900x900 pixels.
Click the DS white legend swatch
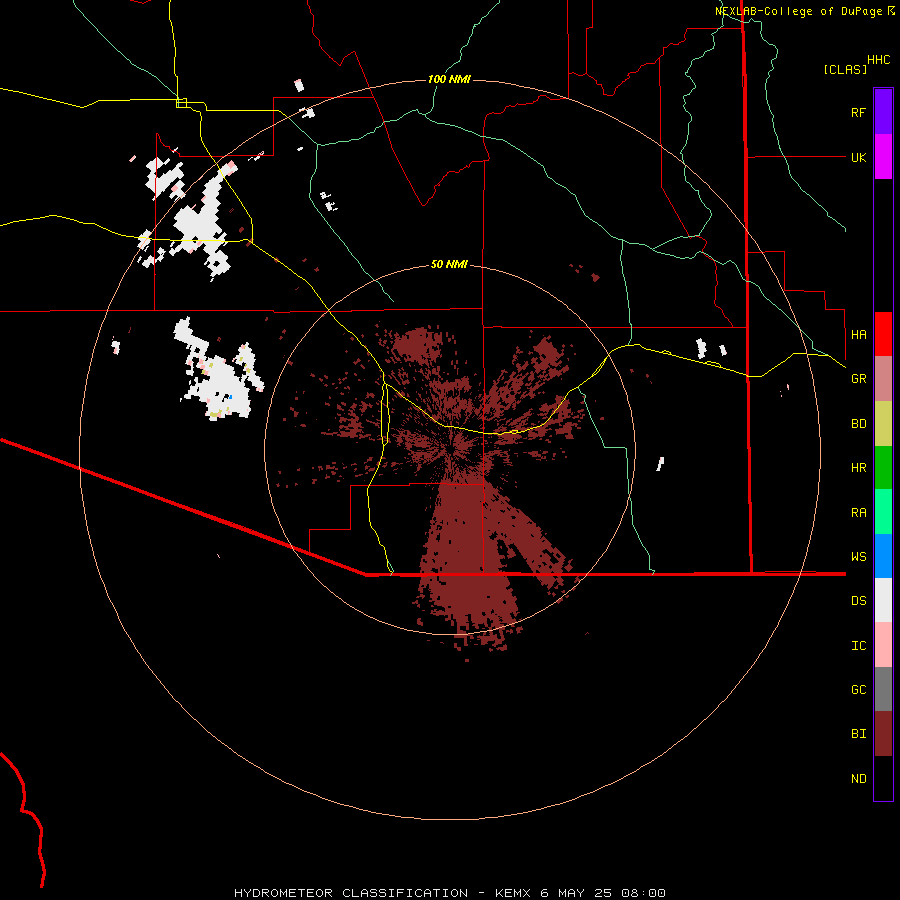pyautogui.click(x=883, y=600)
